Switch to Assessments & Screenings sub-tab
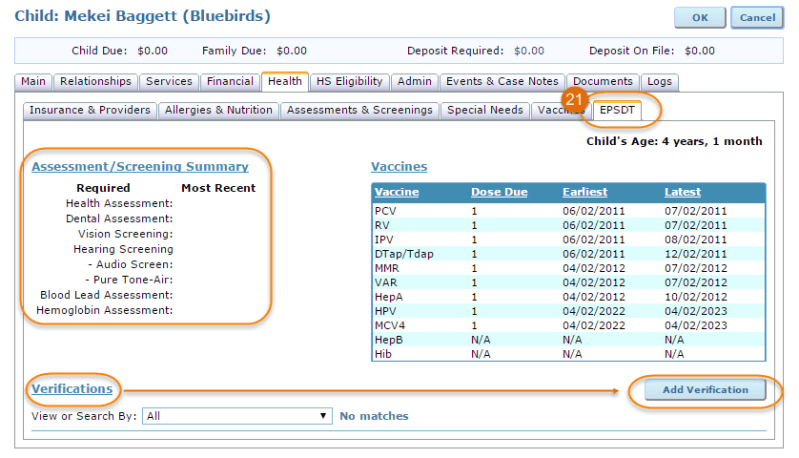 click(x=359, y=110)
